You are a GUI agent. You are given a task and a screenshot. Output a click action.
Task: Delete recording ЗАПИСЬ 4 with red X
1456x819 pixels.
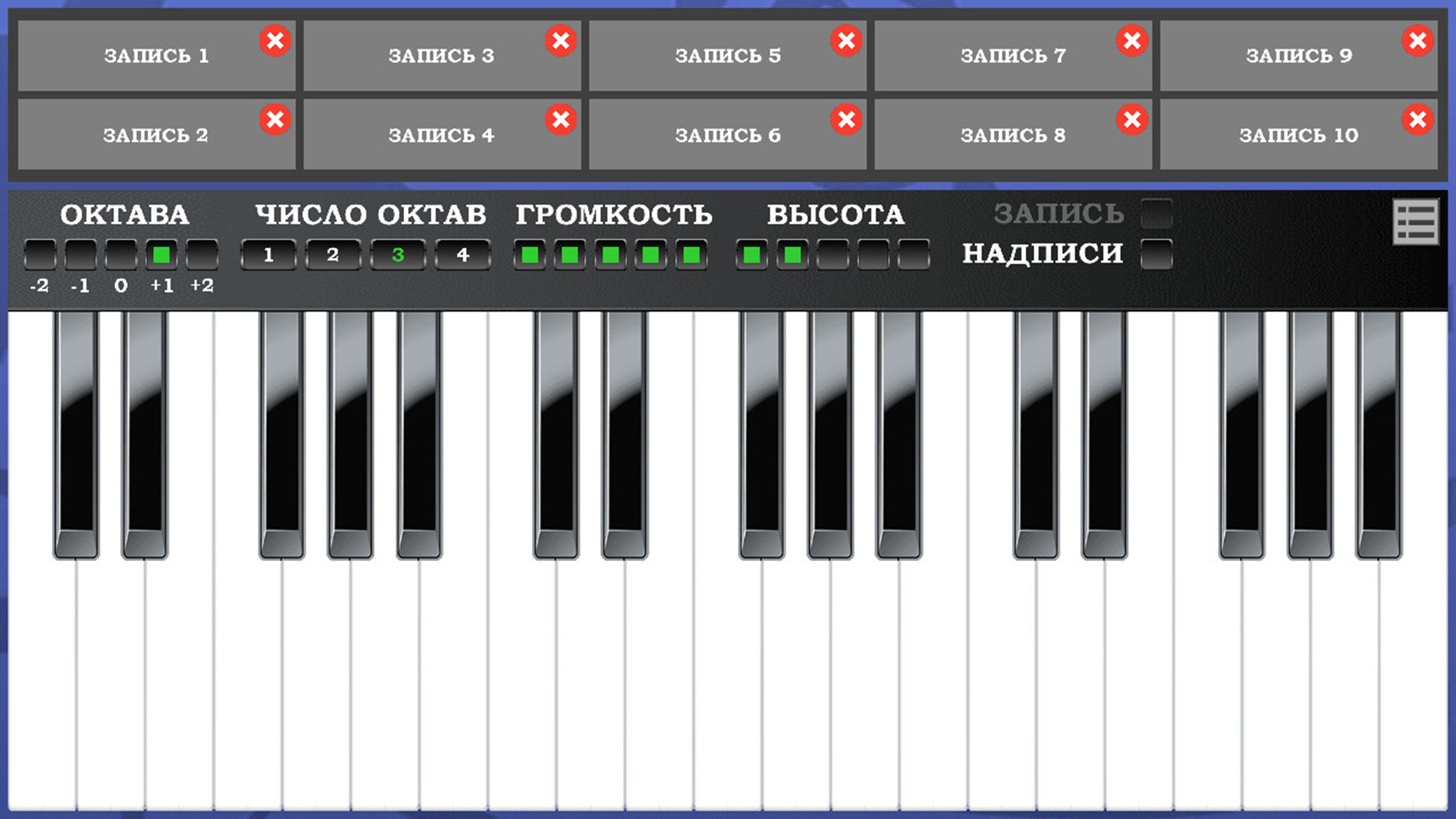coord(560,119)
